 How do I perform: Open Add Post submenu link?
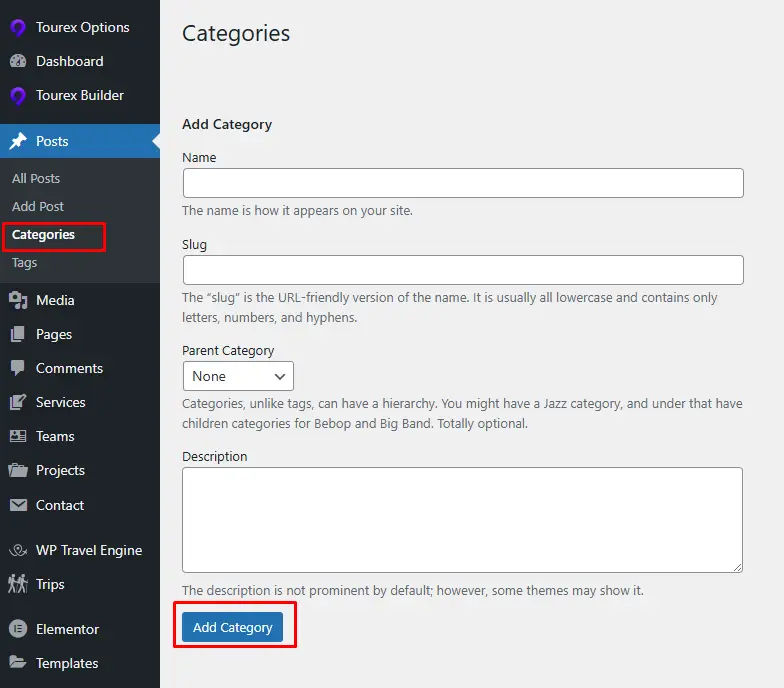pyautogui.click(x=38, y=206)
